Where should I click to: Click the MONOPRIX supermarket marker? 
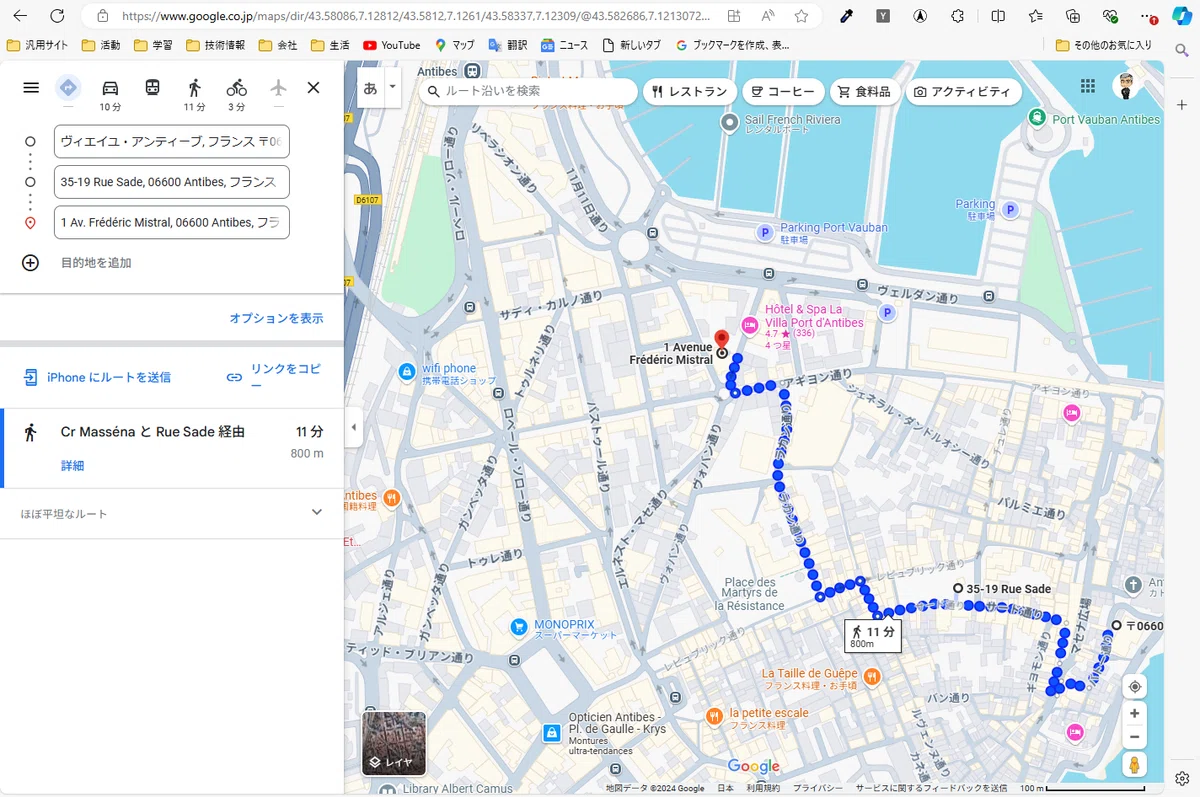pos(519,627)
